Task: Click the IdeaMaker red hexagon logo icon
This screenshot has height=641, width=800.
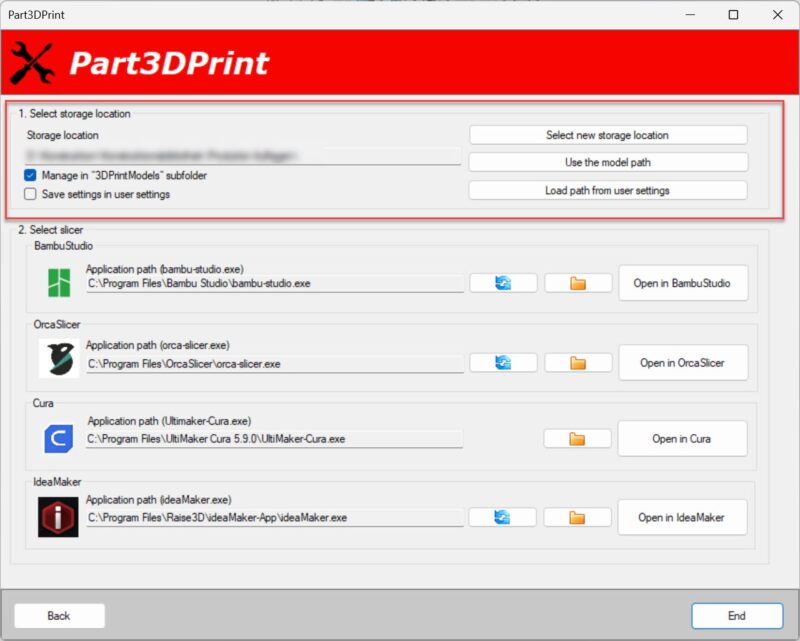Action: 58,517
